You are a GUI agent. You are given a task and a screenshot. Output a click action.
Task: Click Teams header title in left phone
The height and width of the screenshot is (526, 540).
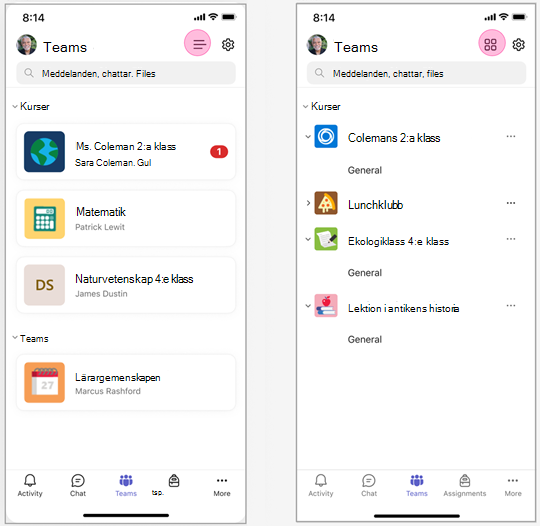coord(65,47)
